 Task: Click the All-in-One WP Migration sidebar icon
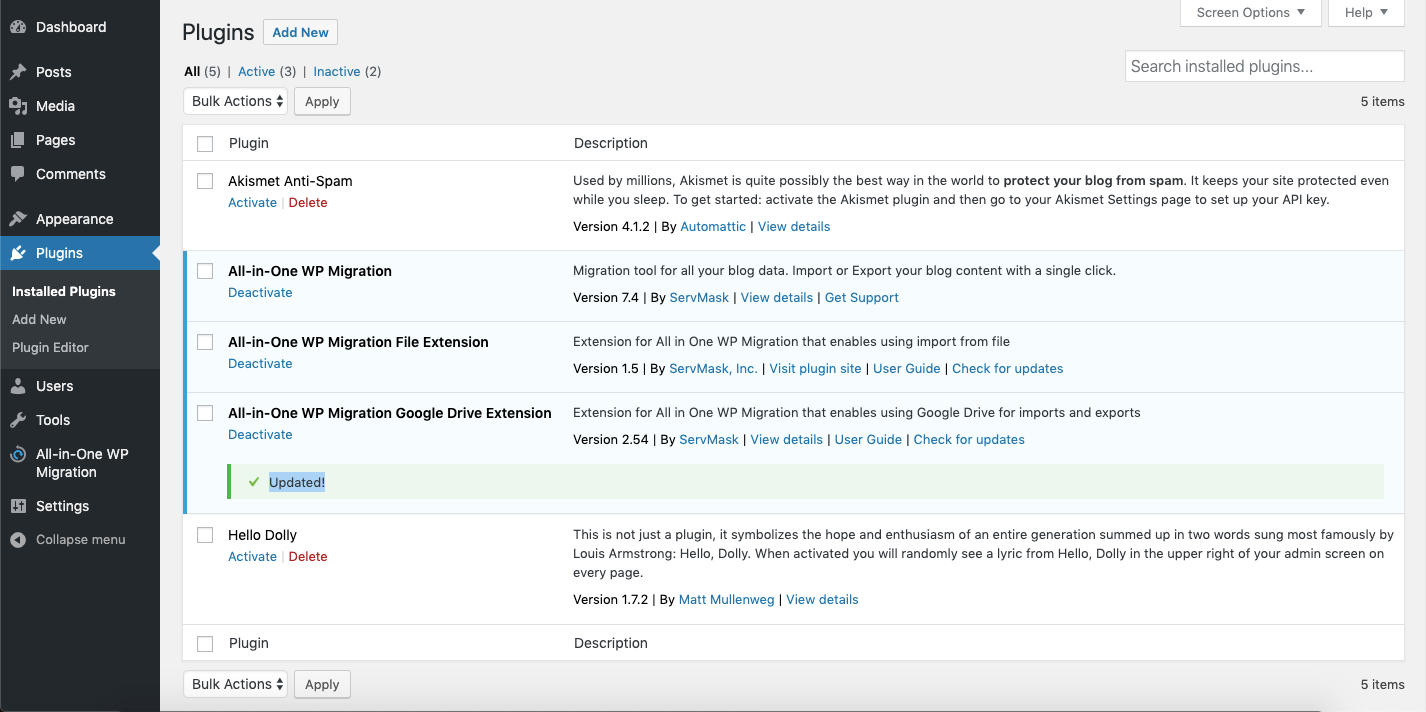[x=18, y=454]
